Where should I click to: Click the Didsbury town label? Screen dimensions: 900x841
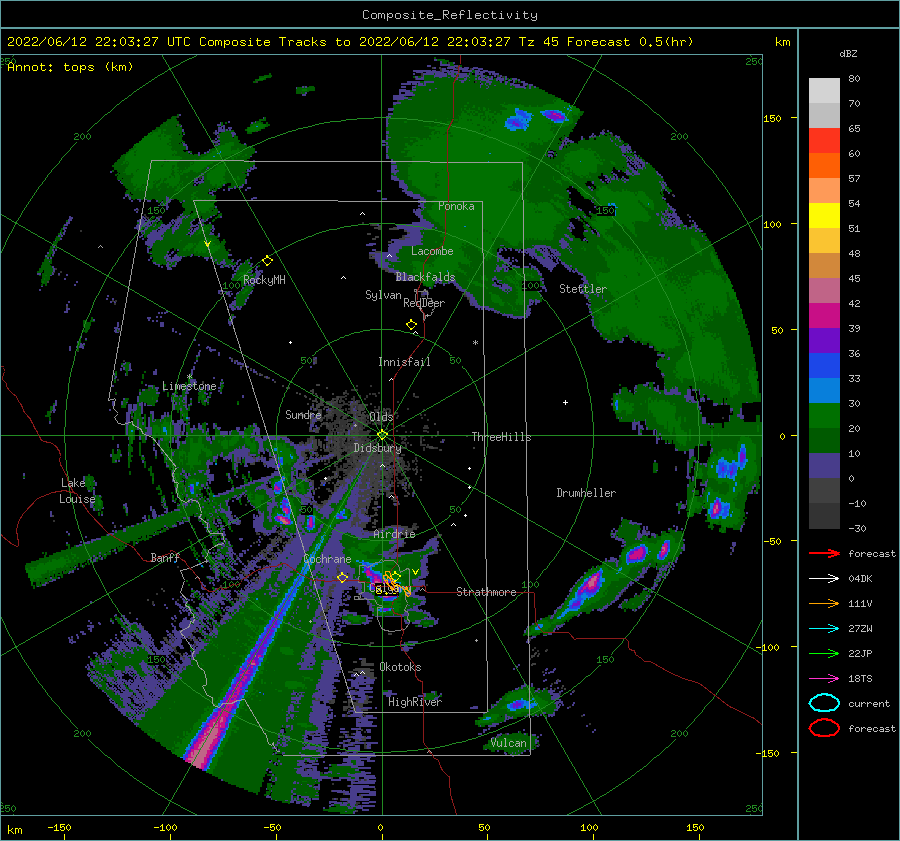[378, 448]
